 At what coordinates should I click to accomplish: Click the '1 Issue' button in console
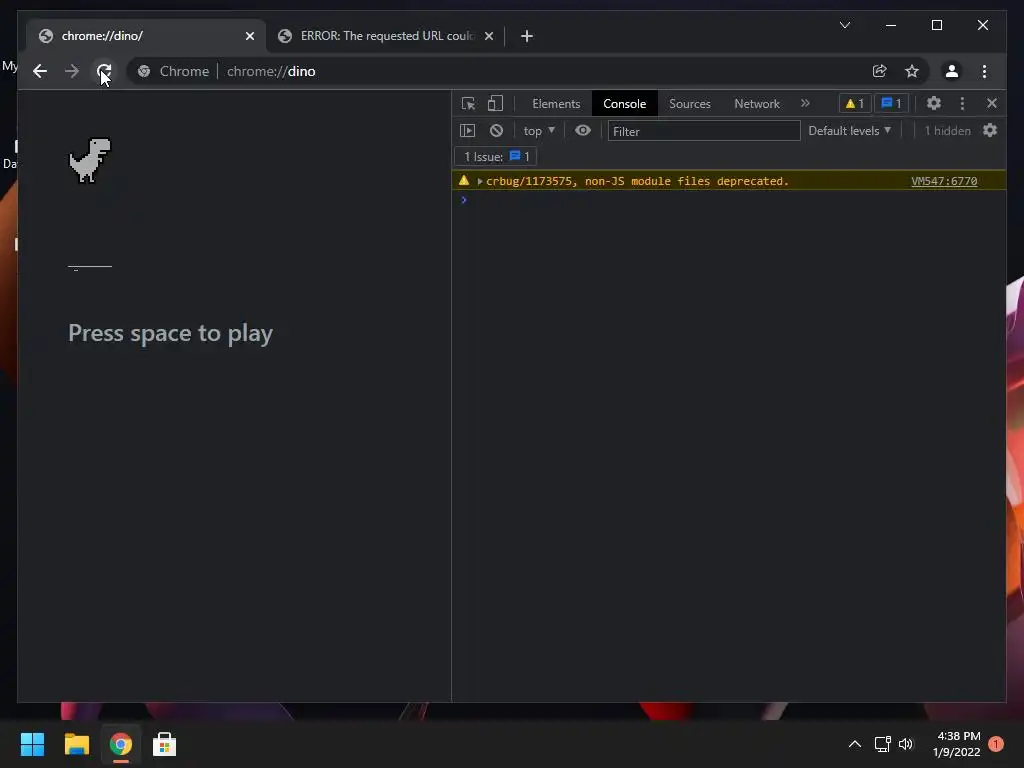(x=496, y=157)
